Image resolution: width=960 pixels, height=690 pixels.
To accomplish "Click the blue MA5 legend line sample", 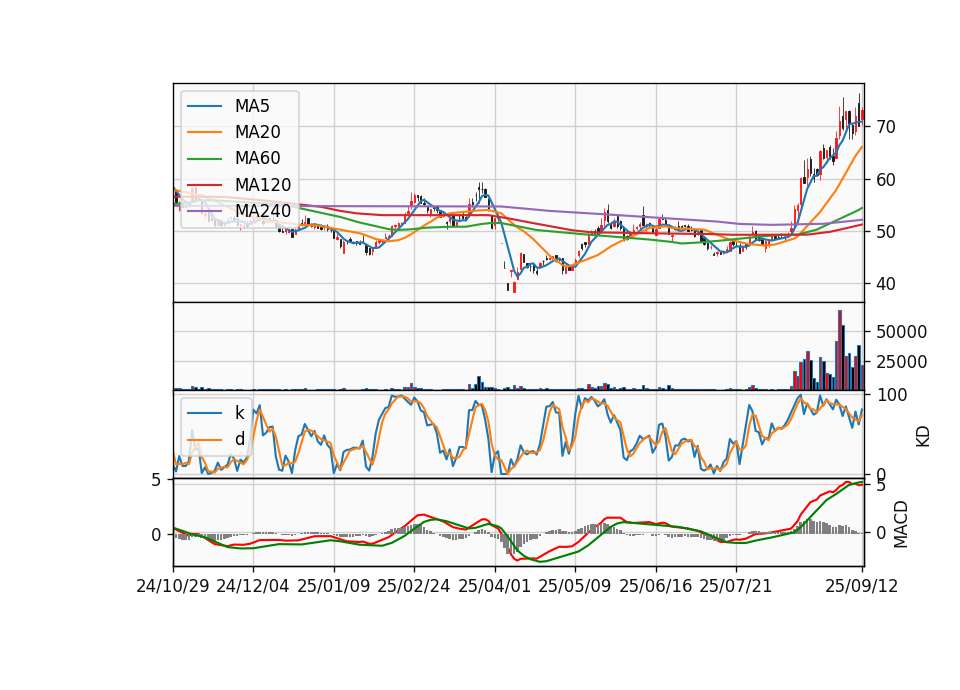I will (204, 107).
